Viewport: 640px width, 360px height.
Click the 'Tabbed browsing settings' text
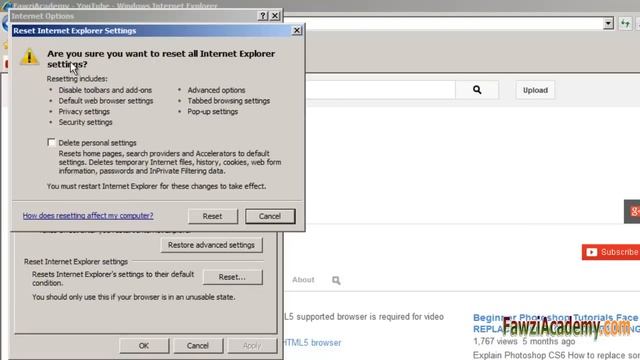point(229,101)
